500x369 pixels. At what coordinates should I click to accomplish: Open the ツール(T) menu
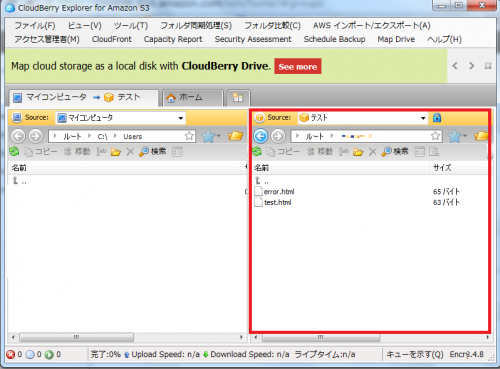click(x=131, y=26)
